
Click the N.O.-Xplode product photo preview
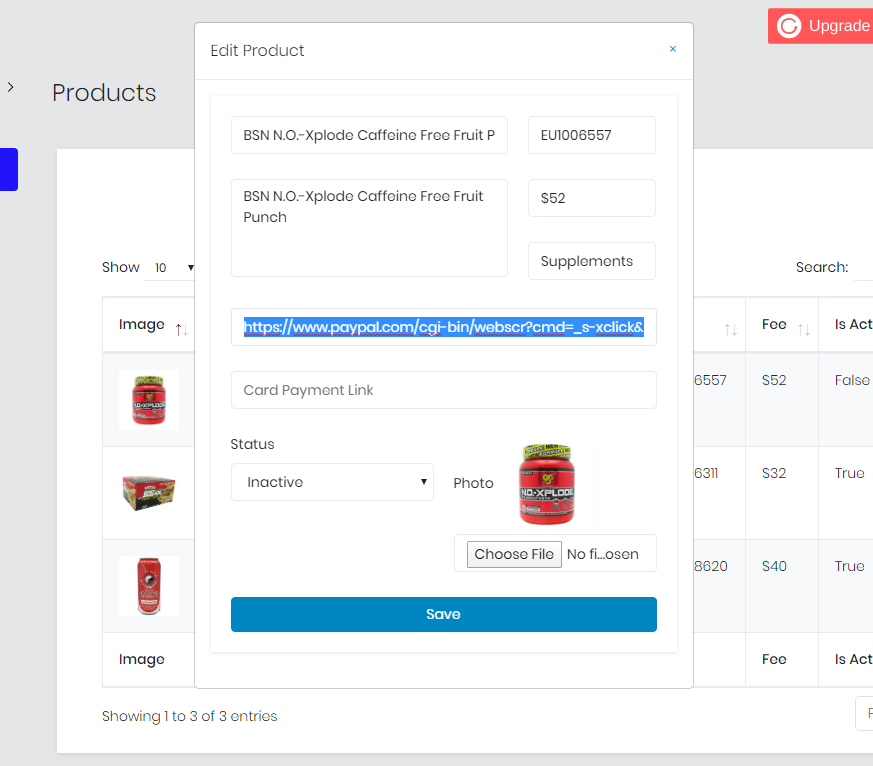tap(547, 485)
